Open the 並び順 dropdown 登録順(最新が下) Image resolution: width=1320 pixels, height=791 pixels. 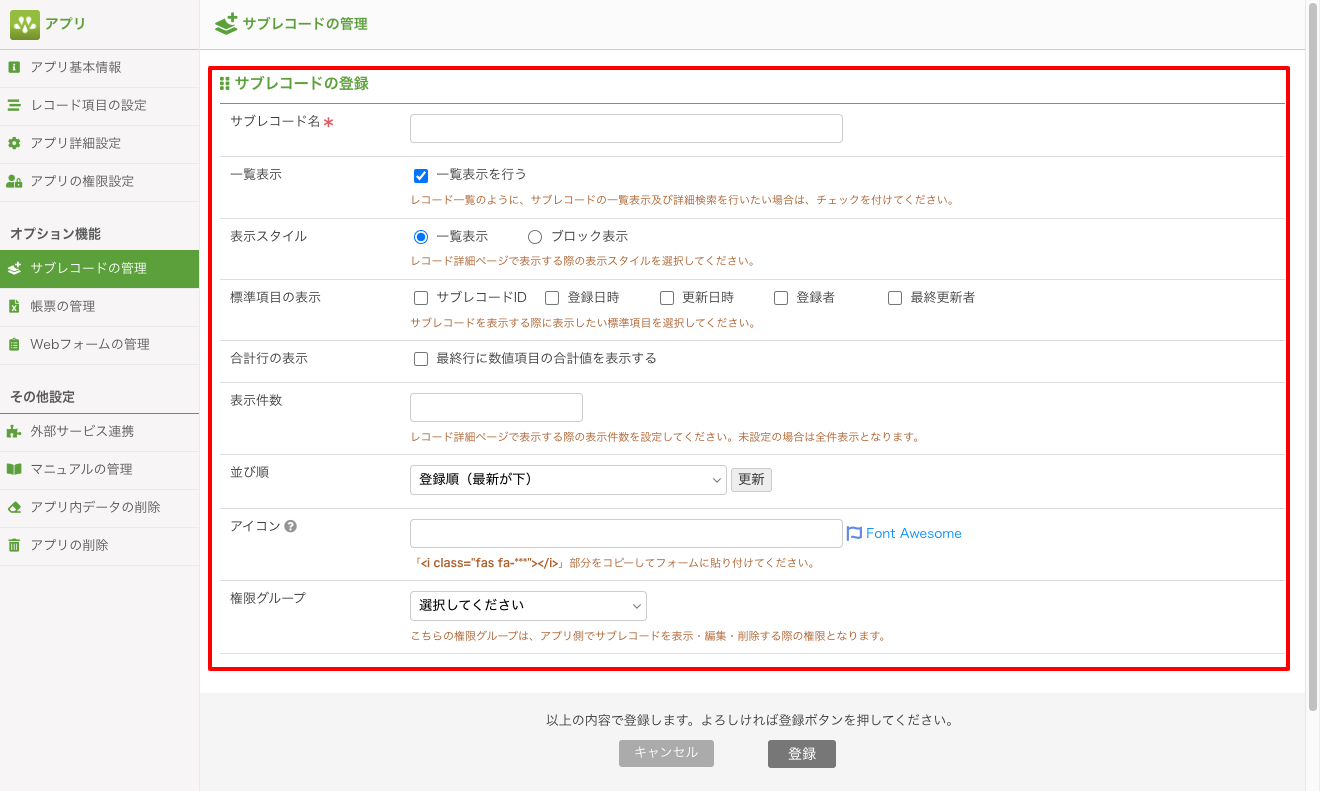click(568, 480)
